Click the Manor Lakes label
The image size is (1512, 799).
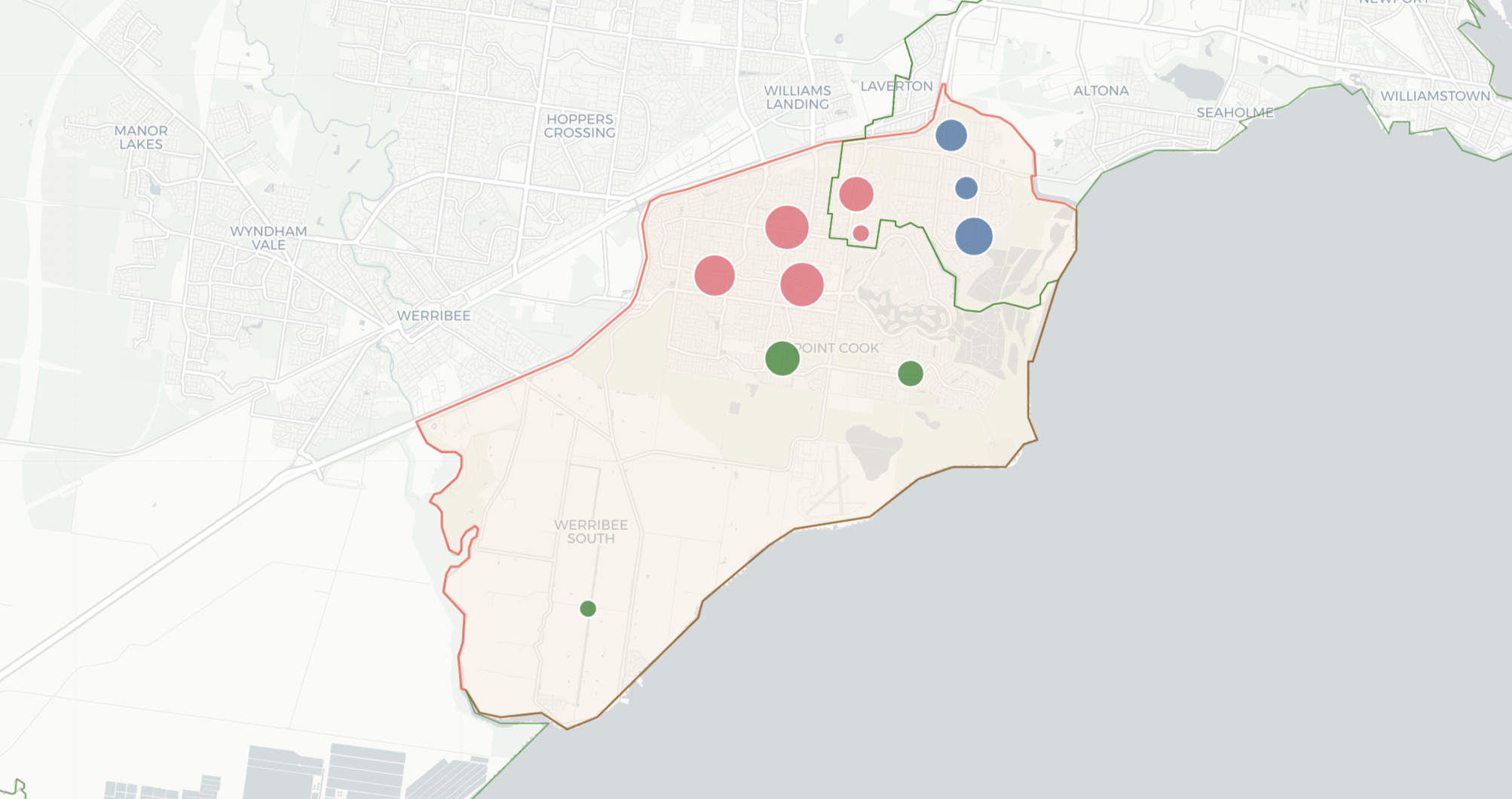pos(141,137)
